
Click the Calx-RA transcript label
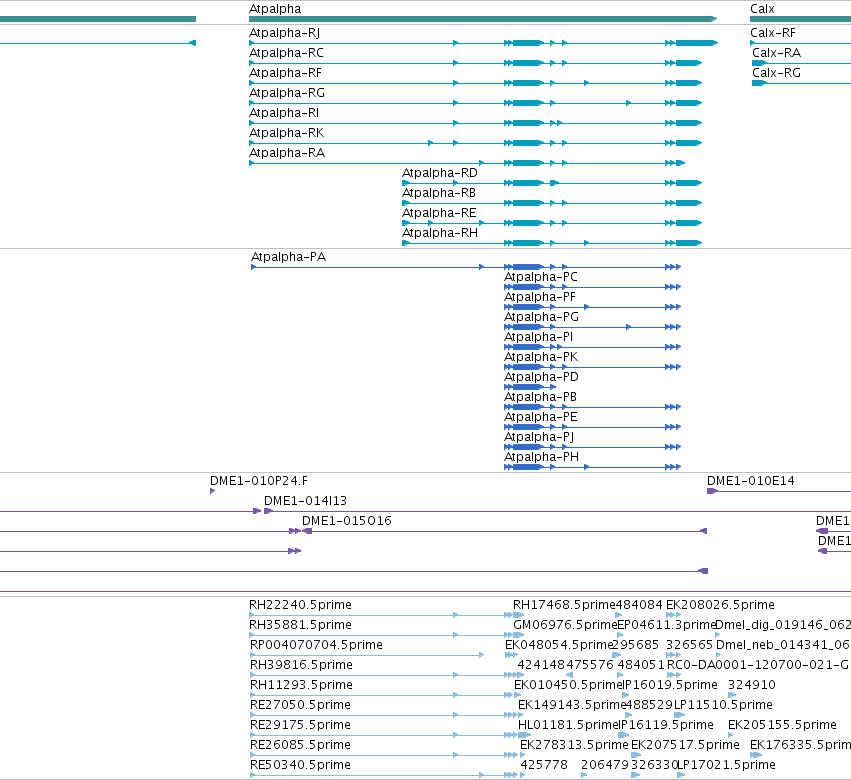[776, 53]
